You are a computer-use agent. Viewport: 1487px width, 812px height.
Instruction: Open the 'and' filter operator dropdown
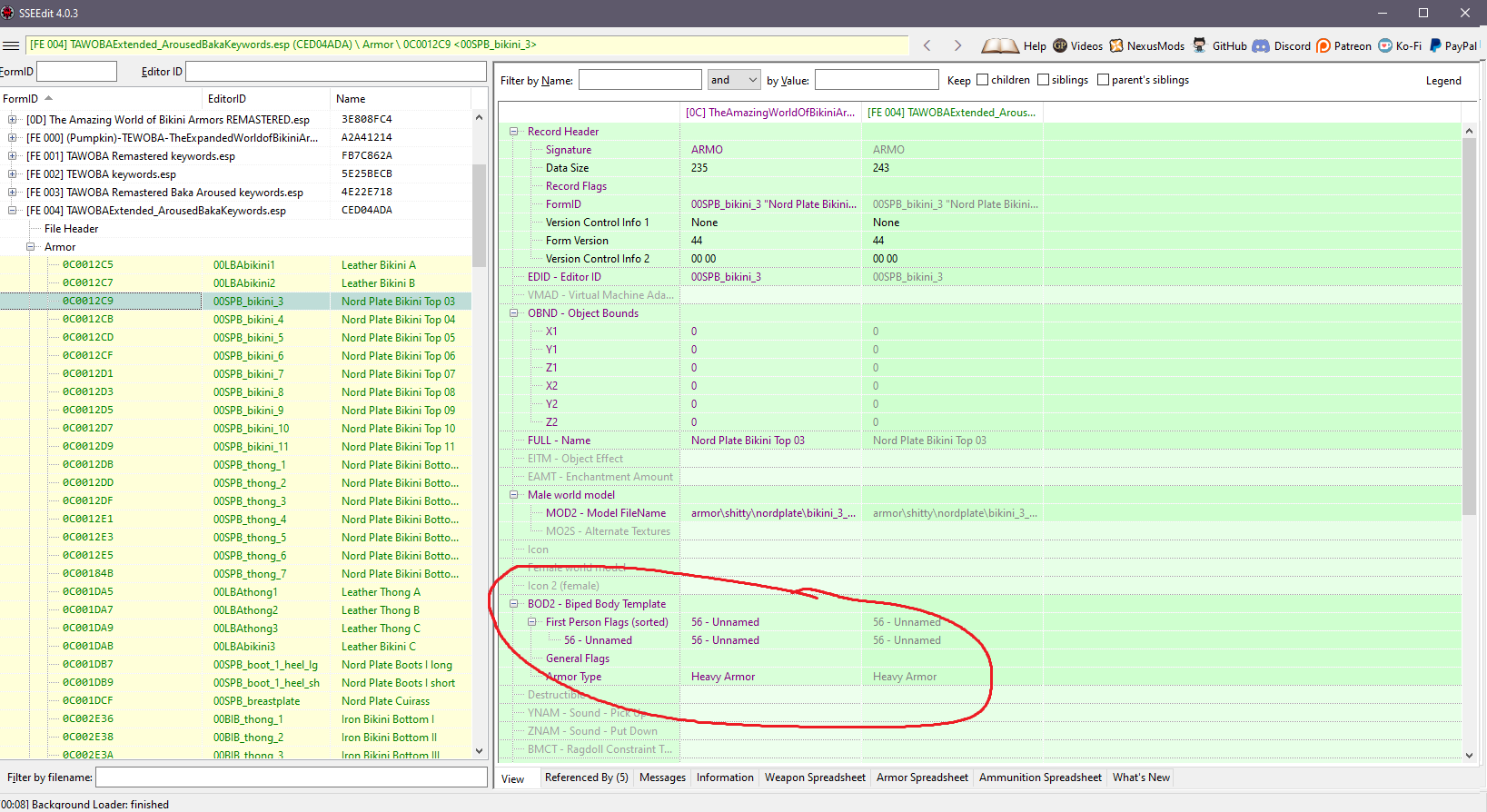734,80
